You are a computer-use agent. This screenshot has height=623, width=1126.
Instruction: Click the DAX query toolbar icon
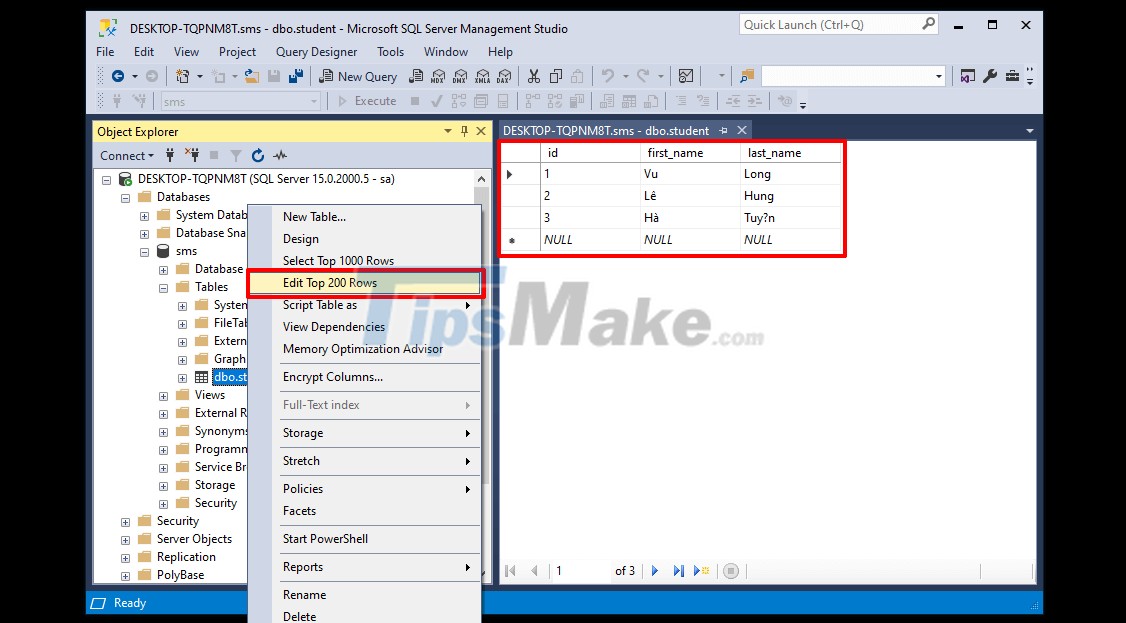[504, 75]
